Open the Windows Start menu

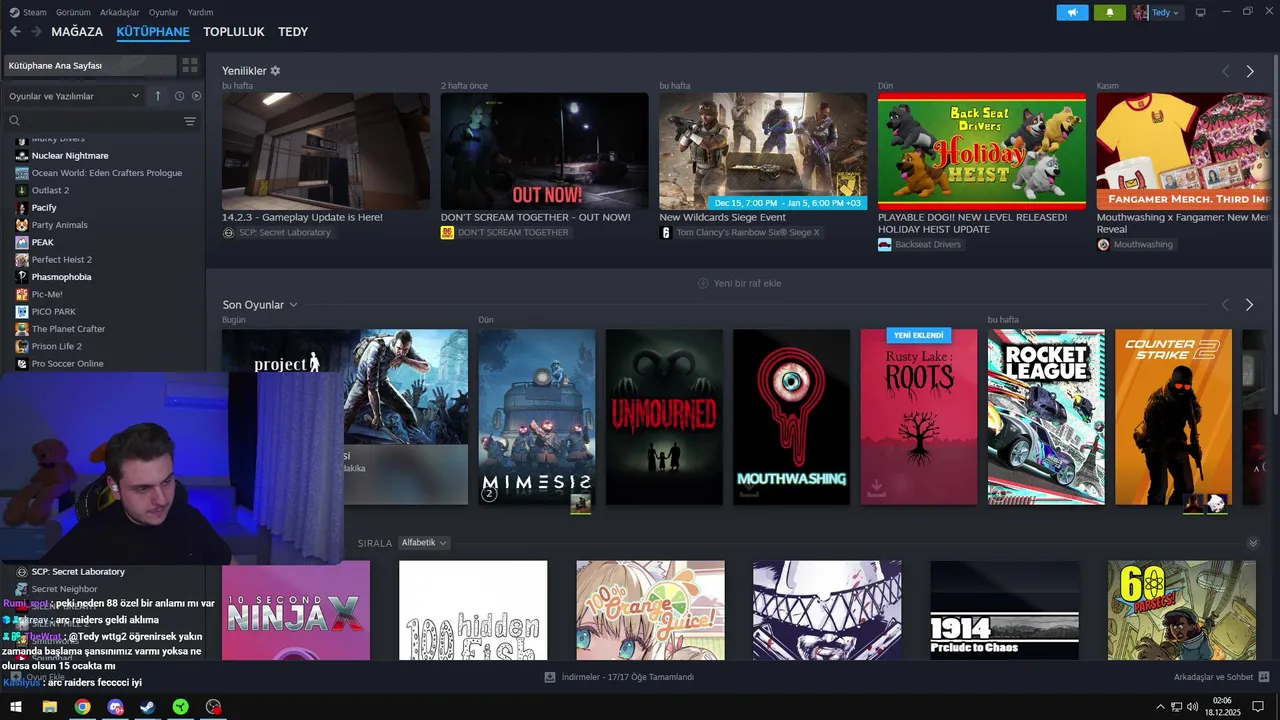16,707
